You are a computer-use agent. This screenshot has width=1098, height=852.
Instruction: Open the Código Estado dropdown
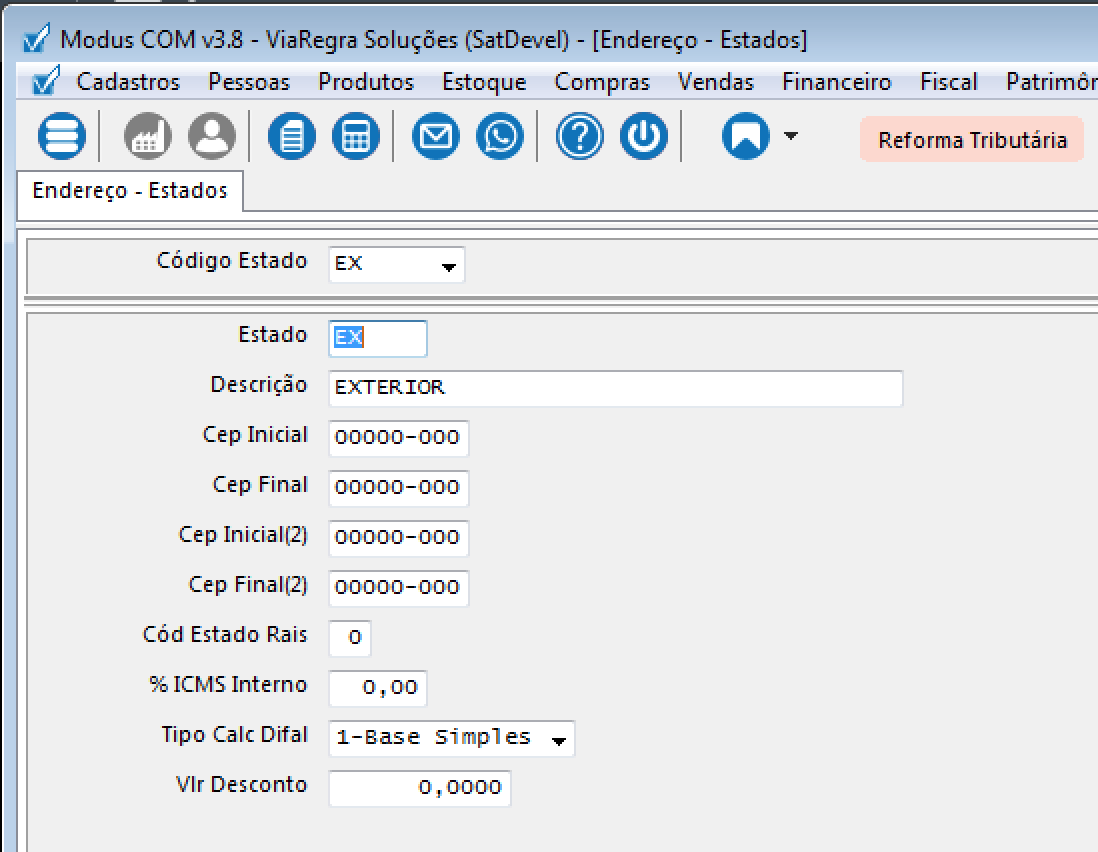tap(449, 267)
